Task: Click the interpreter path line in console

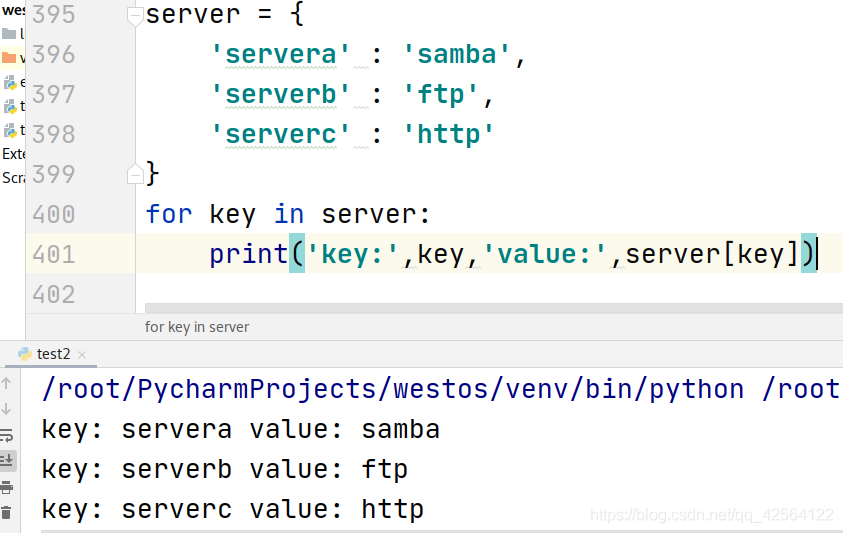Action: click(x=441, y=389)
